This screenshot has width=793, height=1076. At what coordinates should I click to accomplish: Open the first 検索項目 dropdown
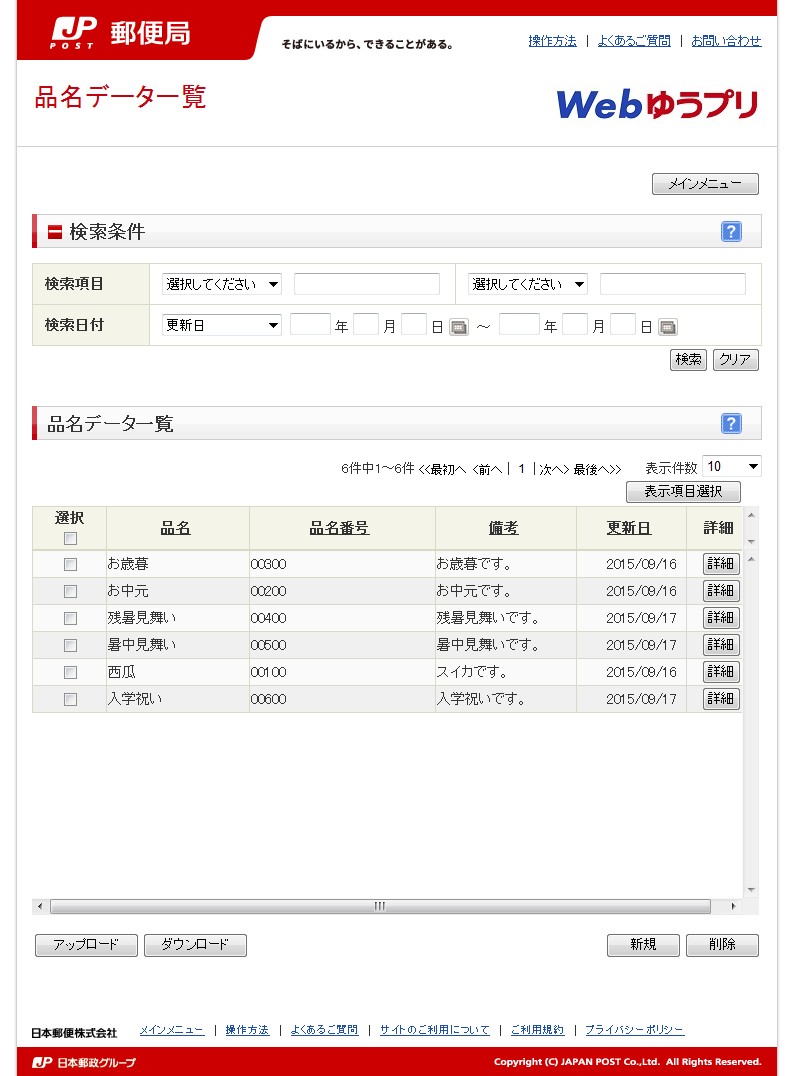tap(222, 284)
